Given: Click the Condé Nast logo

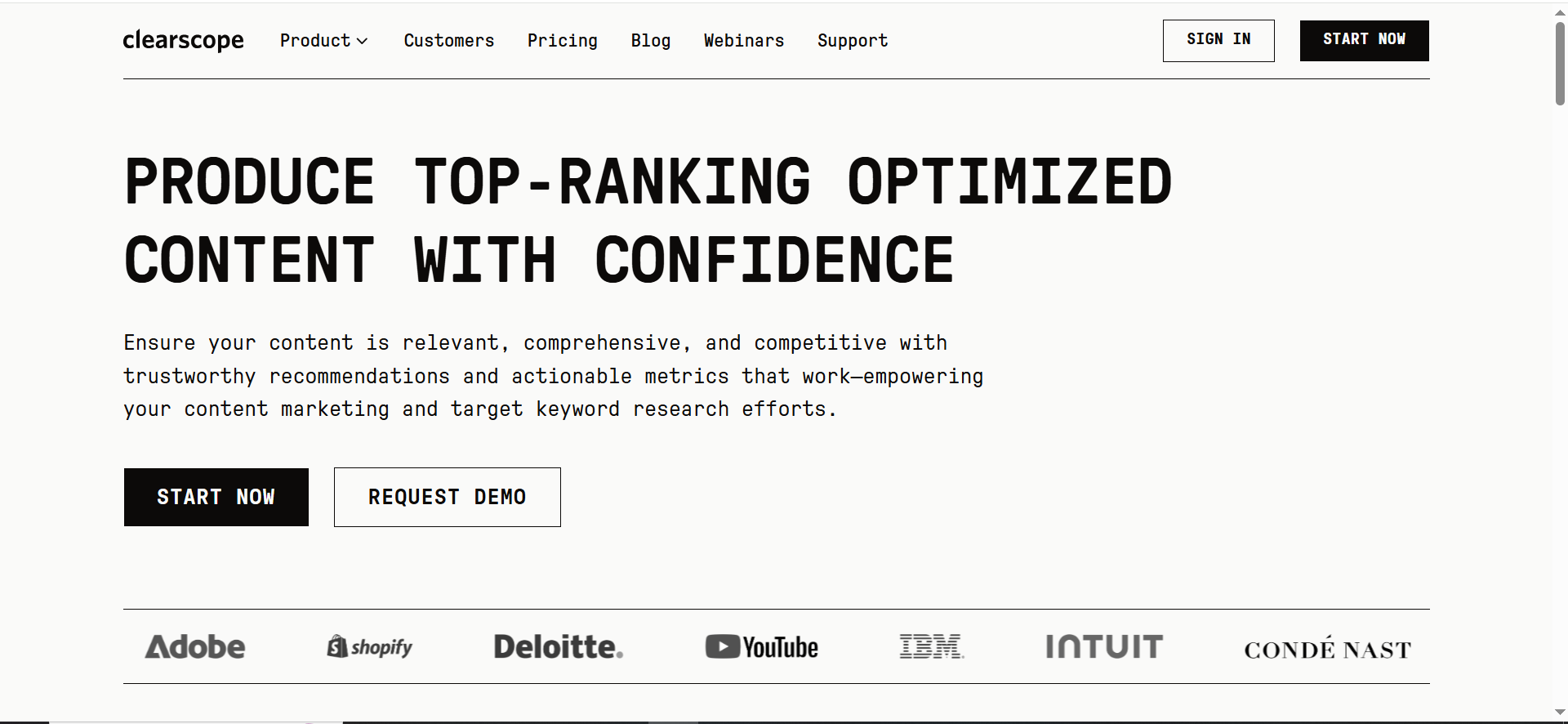Looking at the screenshot, I should click(x=1326, y=648).
